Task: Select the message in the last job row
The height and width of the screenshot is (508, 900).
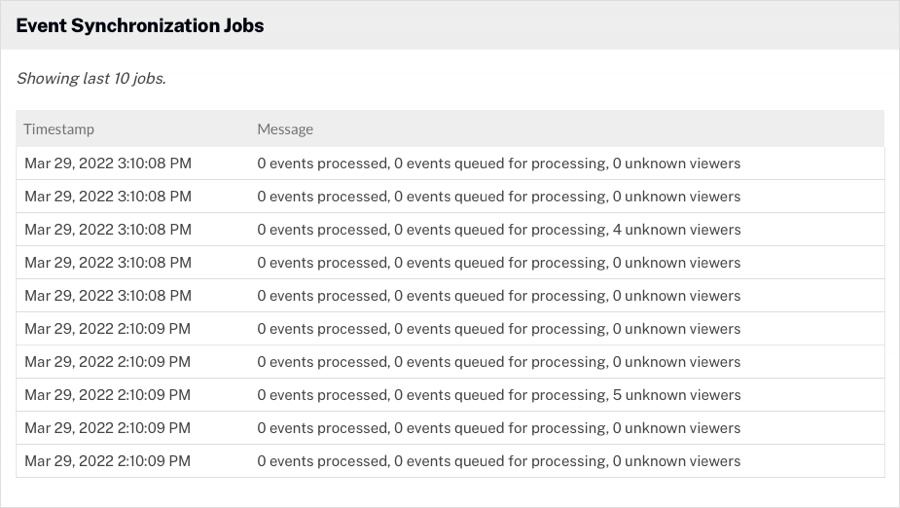Action: coord(498,461)
